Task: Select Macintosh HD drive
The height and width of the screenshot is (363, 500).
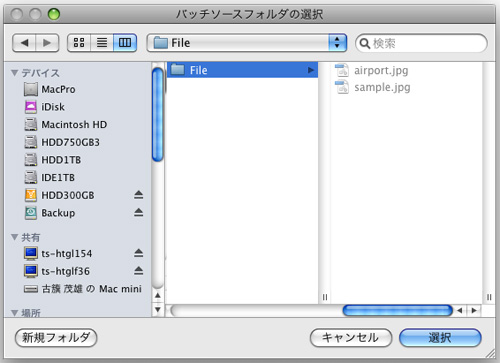Action: (x=78, y=125)
